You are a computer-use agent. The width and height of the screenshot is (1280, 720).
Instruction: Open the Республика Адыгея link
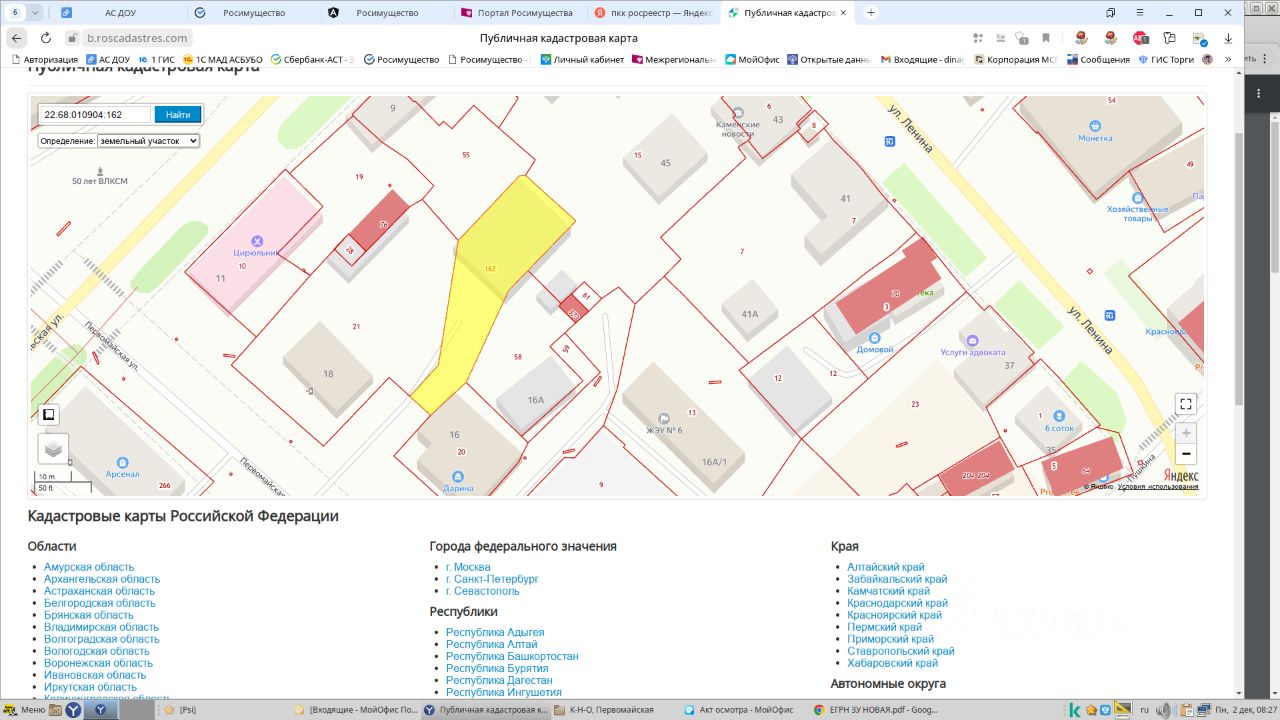pyautogui.click(x=495, y=633)
